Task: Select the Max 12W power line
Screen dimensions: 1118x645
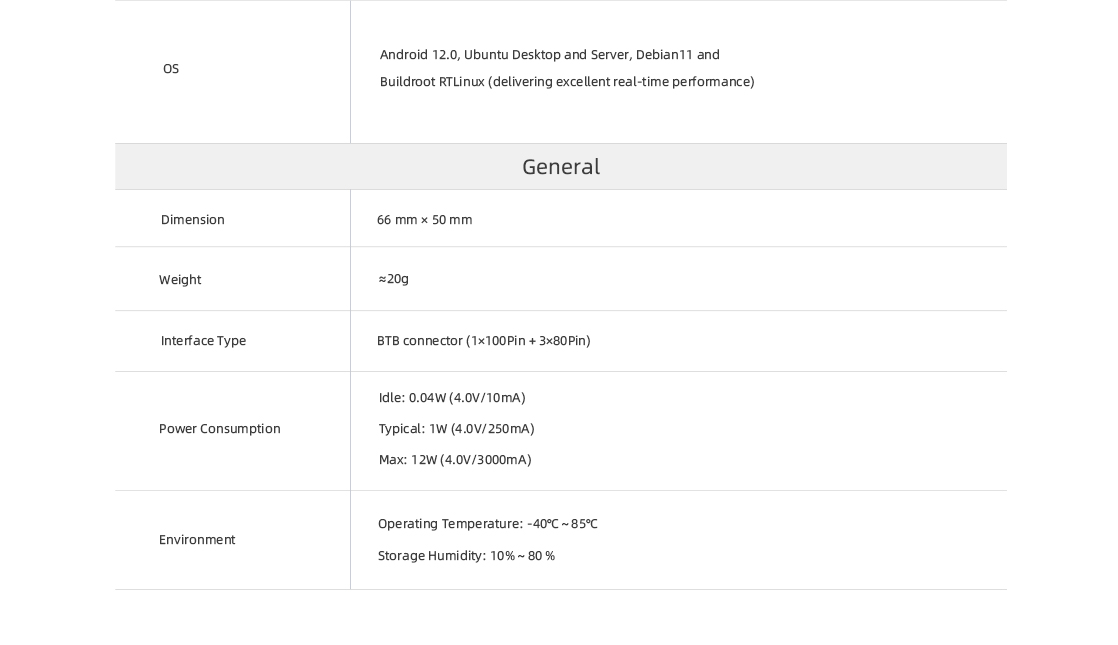Action: coord(455,460)
